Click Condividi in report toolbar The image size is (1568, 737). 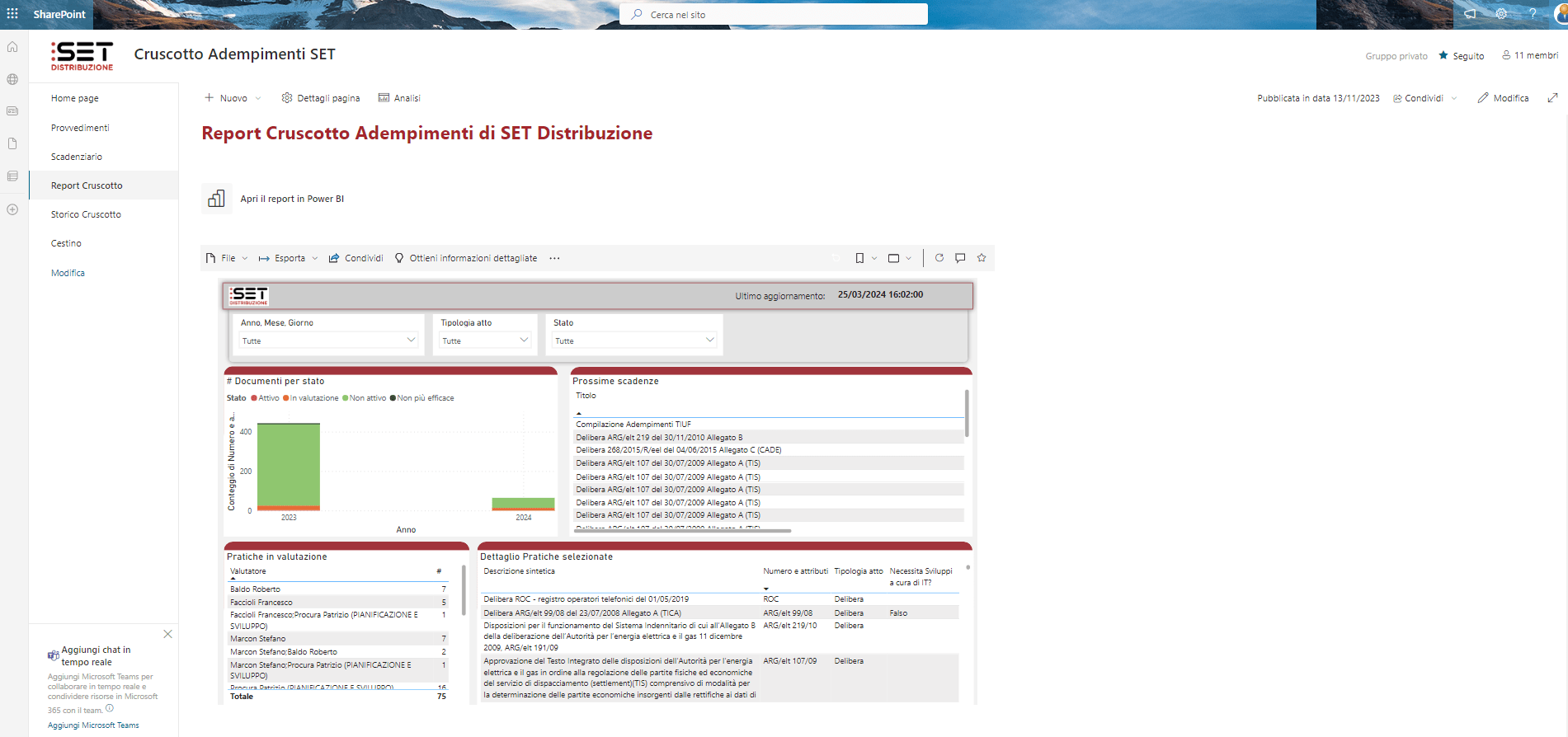pos(356,258)
